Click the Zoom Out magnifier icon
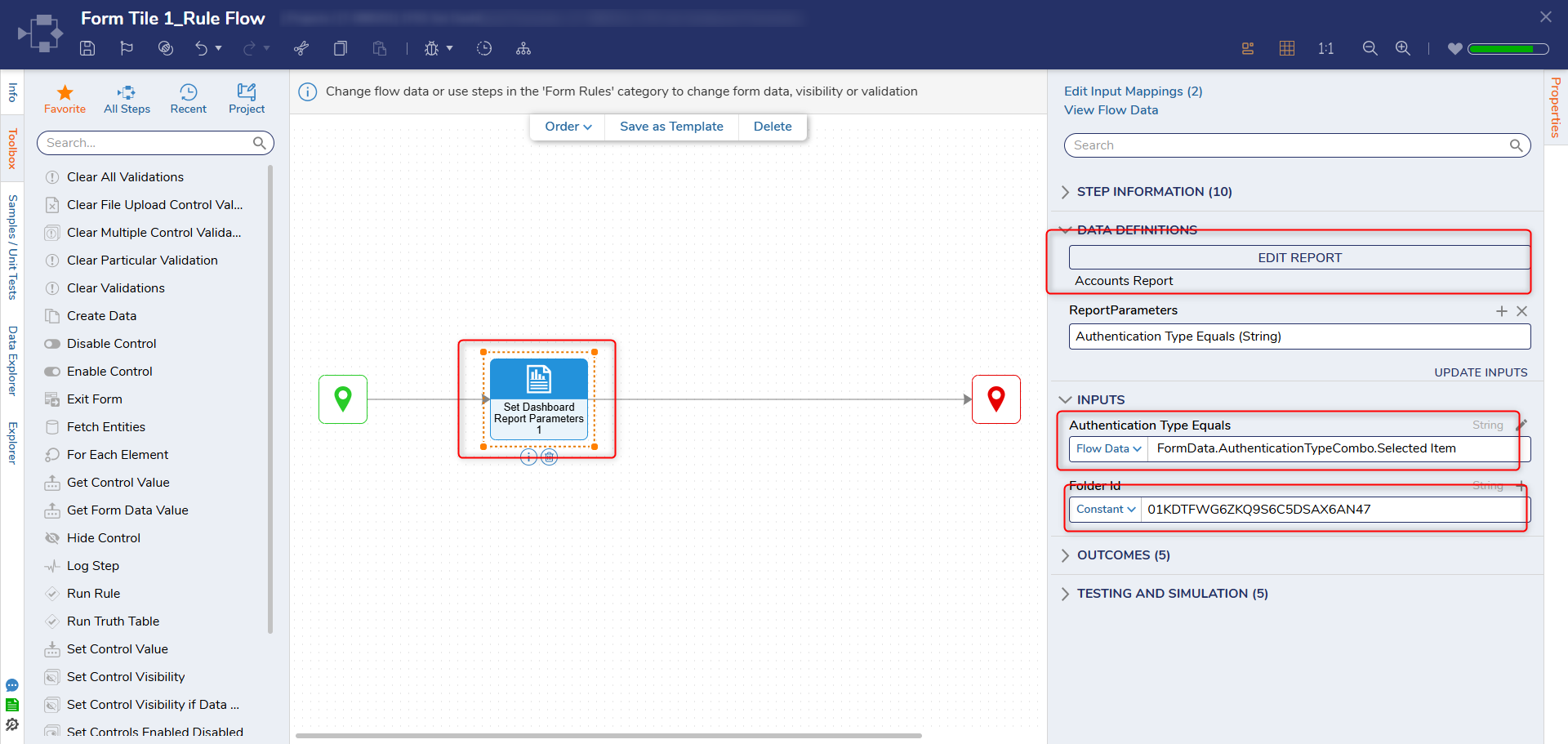The image size is (1568, 744). pyautogui.click(x=1370, y=49)
